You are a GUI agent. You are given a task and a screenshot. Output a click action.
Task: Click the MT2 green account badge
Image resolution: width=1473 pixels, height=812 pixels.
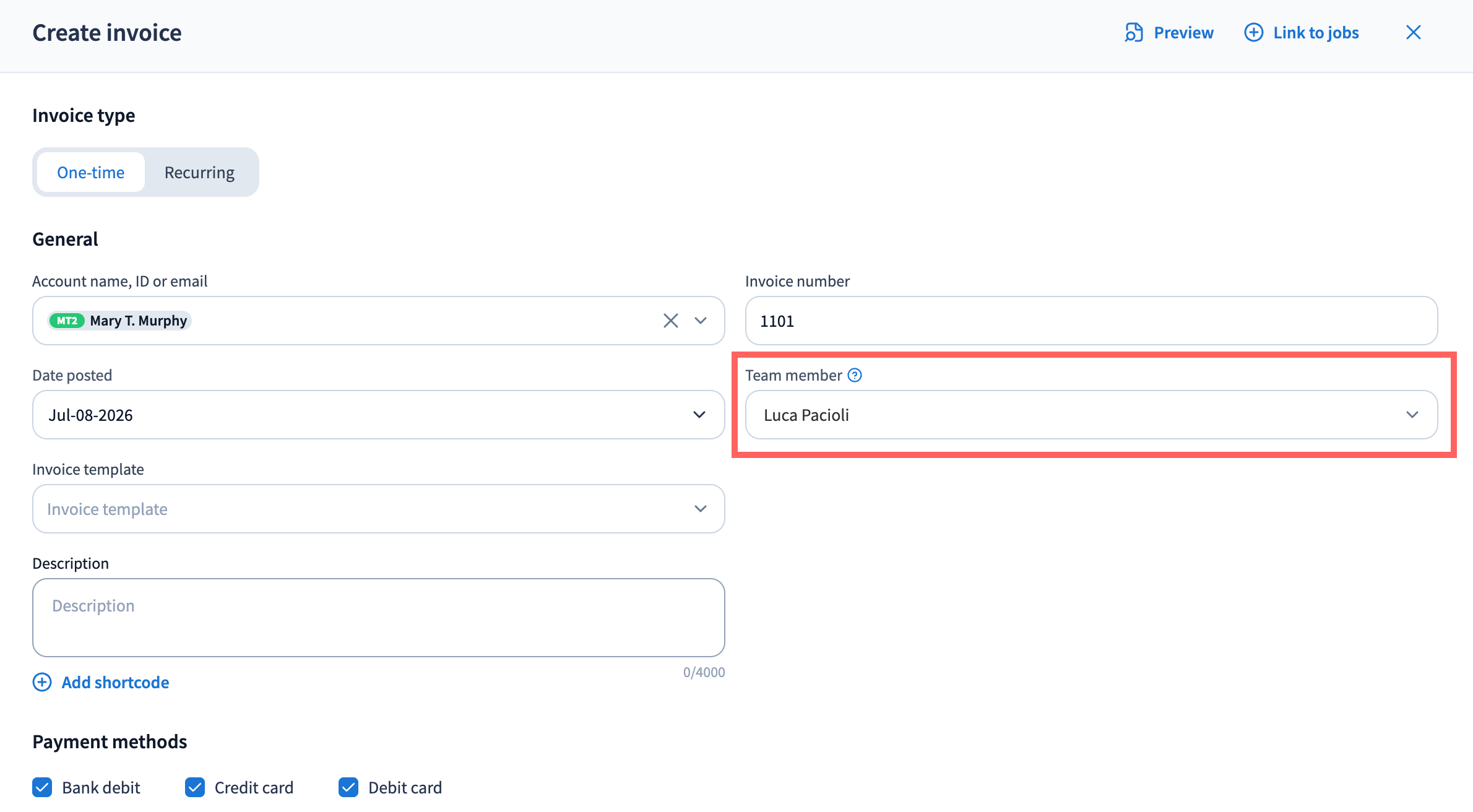pos(67,321)
